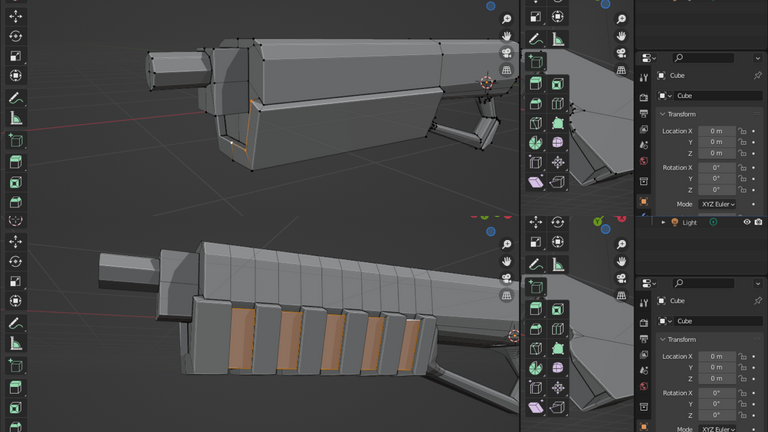Click the pan hand gizmo in the orange-striped gun viewport

click(x=506, y=262)
